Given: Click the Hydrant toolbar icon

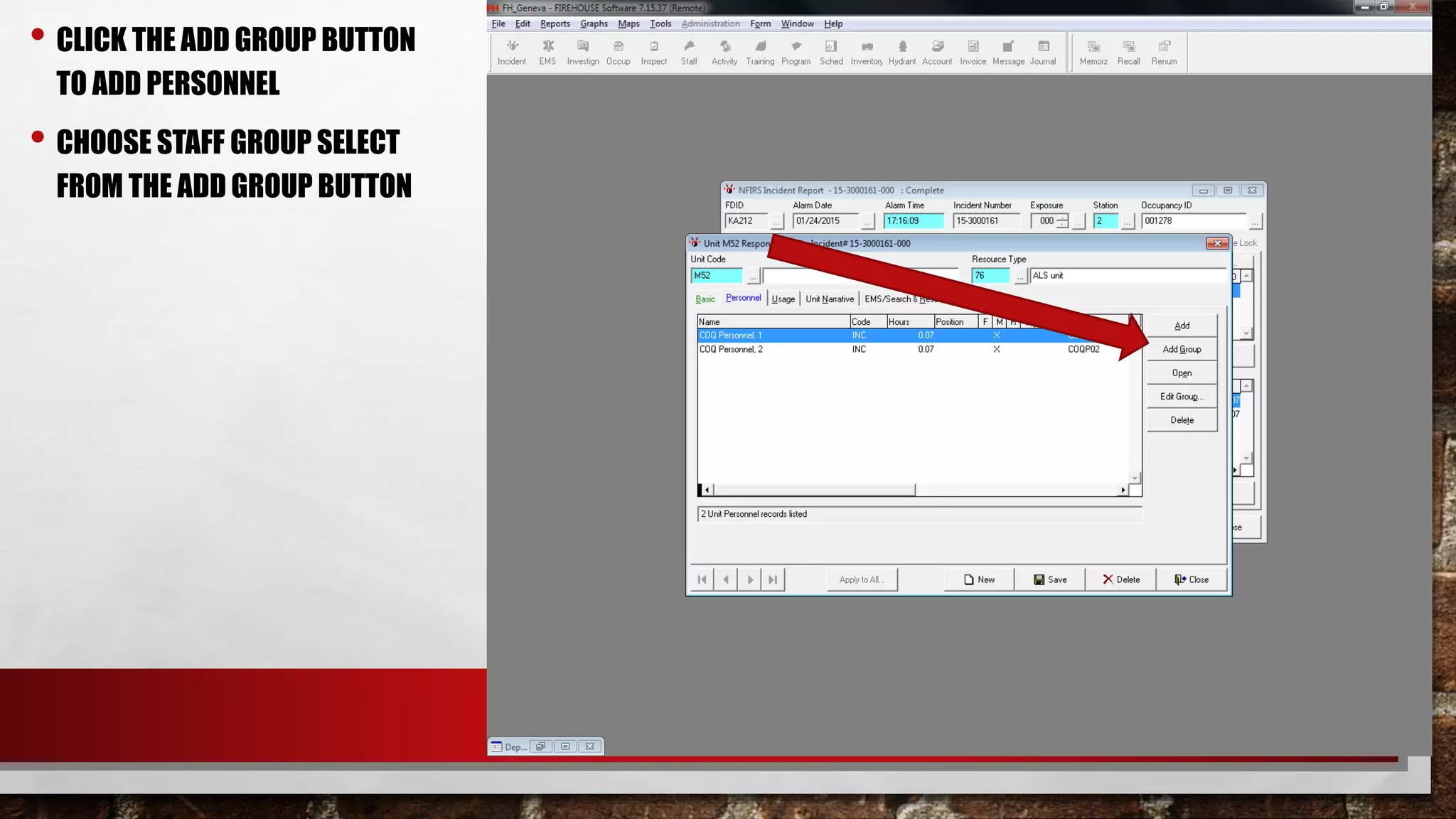Looking at the screenshot, I should click(902, 53).
